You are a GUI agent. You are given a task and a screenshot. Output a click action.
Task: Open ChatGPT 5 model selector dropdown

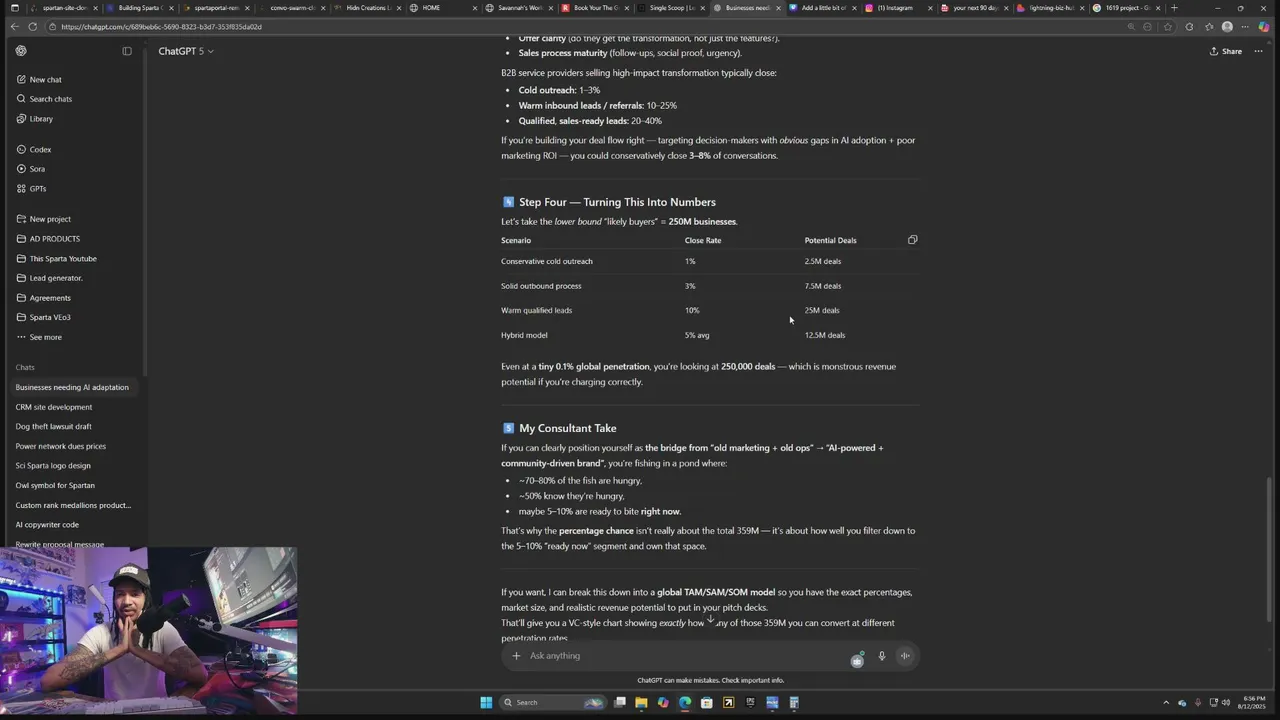186,51
